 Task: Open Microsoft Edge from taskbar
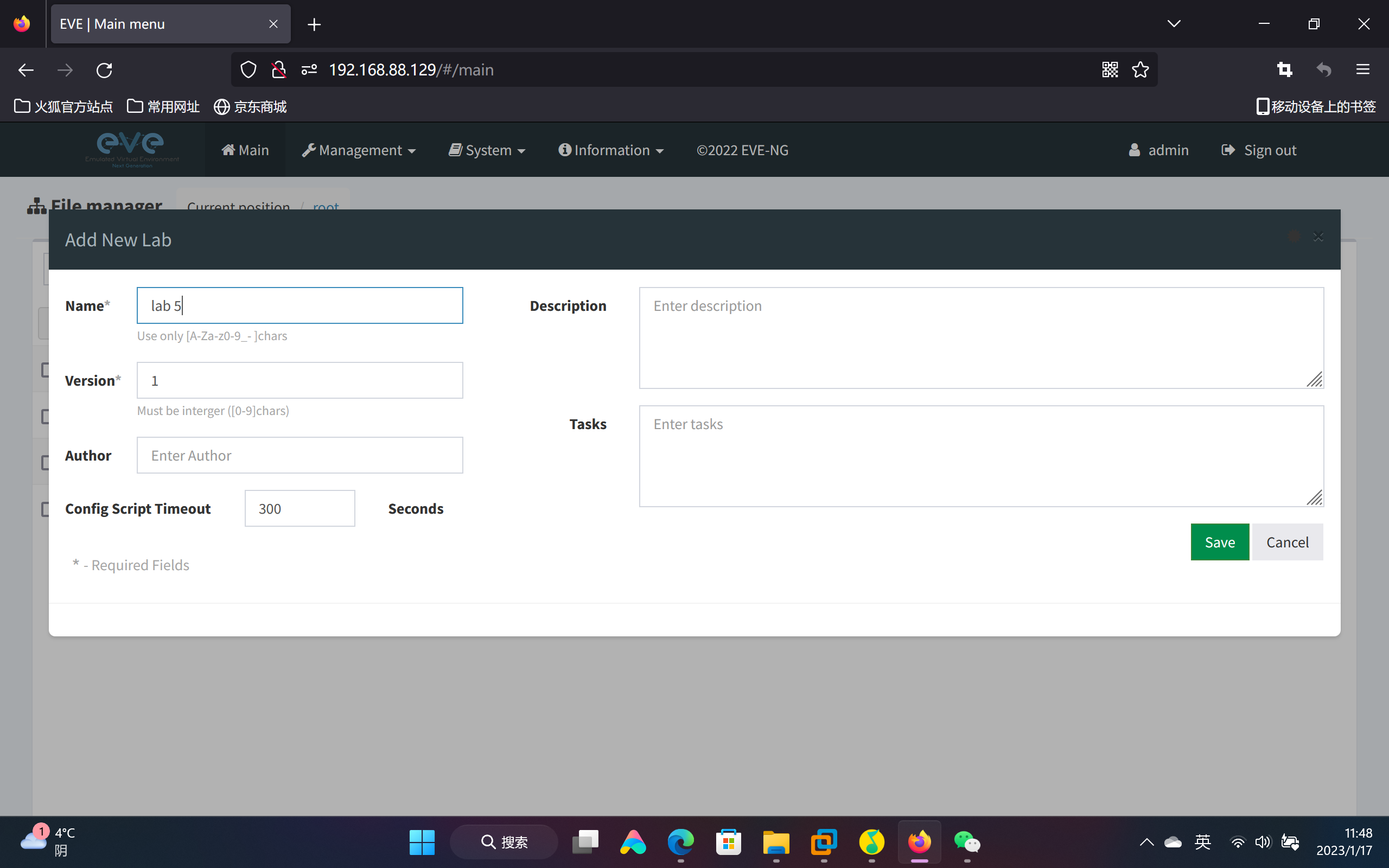[x=680, y=842]
